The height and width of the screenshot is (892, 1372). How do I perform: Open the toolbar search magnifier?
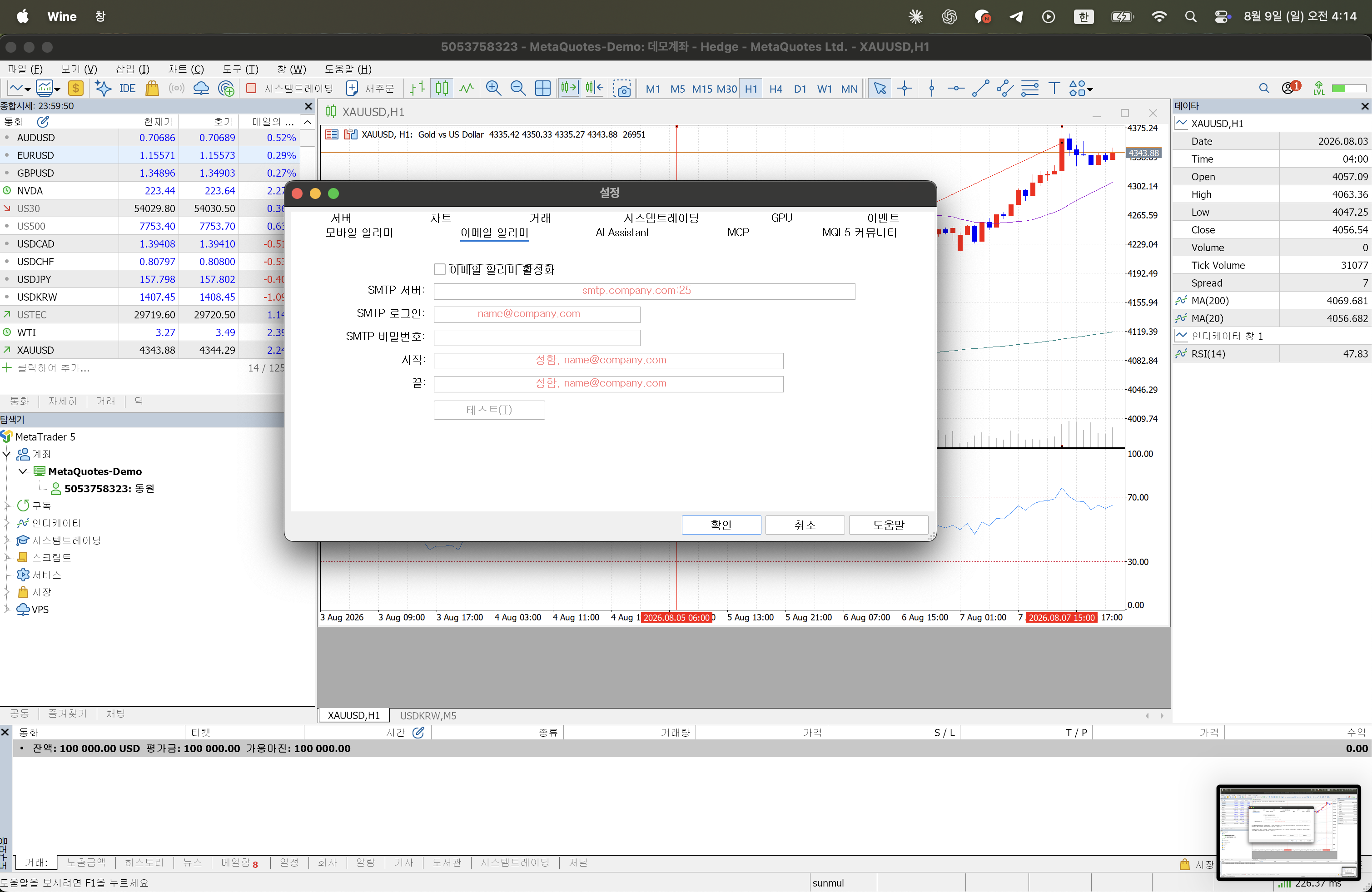[x=1264, y=88]
